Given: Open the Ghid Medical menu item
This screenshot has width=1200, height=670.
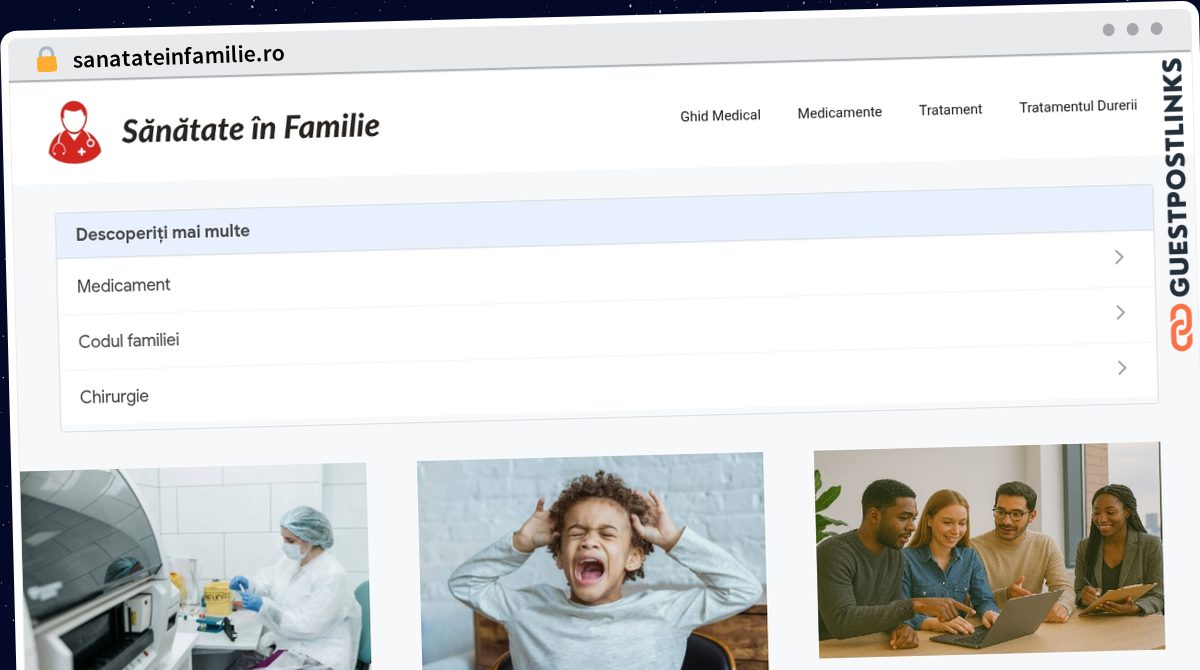Looking at the screenshot, I should click(720, 115).
